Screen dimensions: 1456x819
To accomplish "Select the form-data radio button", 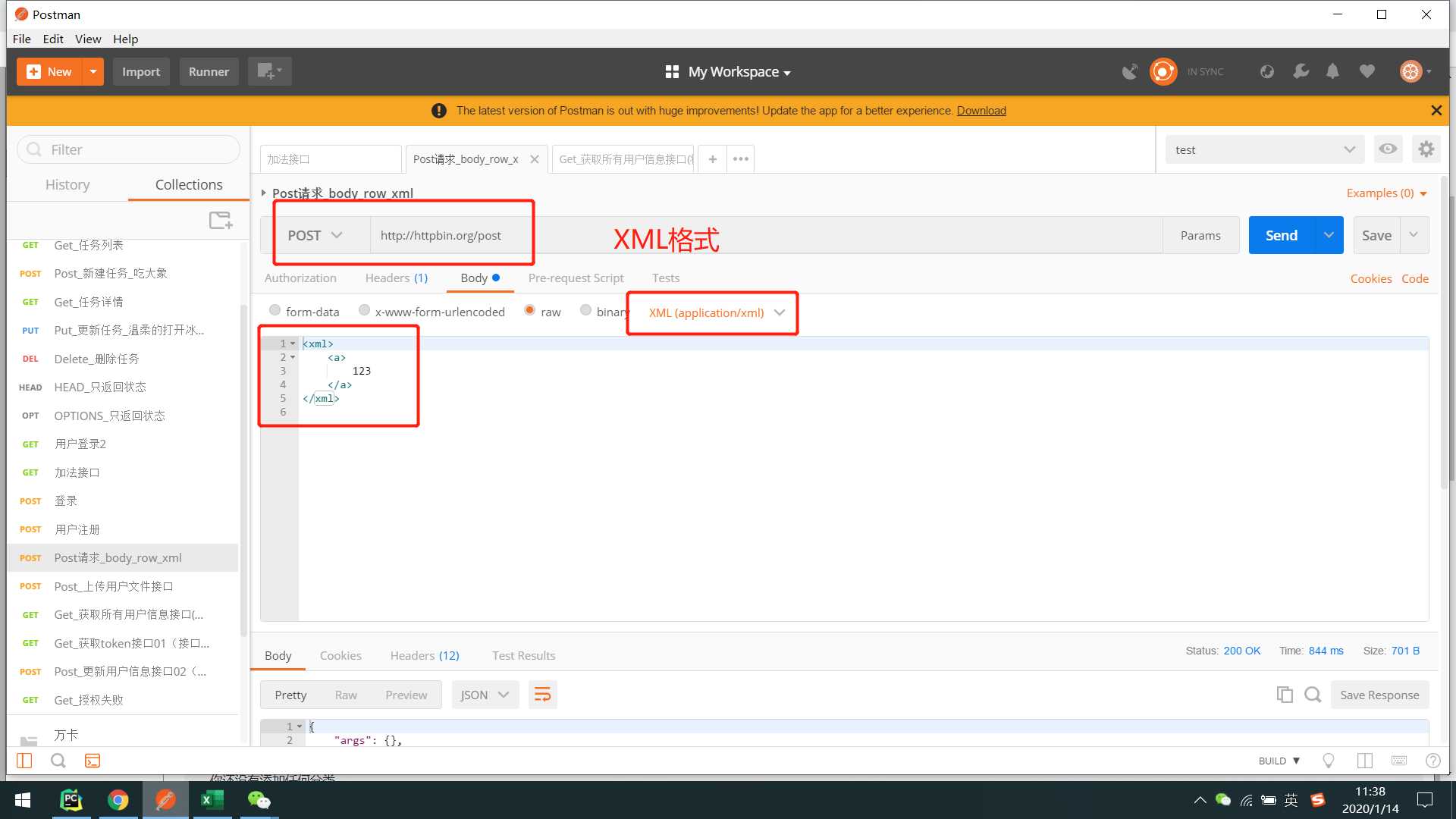I will click(x=275, y=310).
